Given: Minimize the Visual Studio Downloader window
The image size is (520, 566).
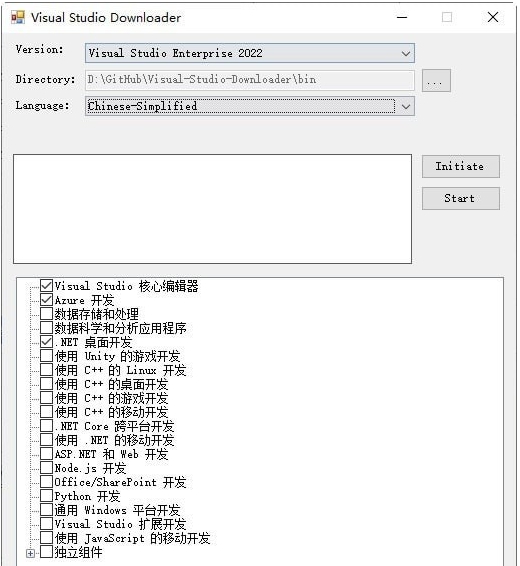Looking at the screenshot, I should coord(402,17).
